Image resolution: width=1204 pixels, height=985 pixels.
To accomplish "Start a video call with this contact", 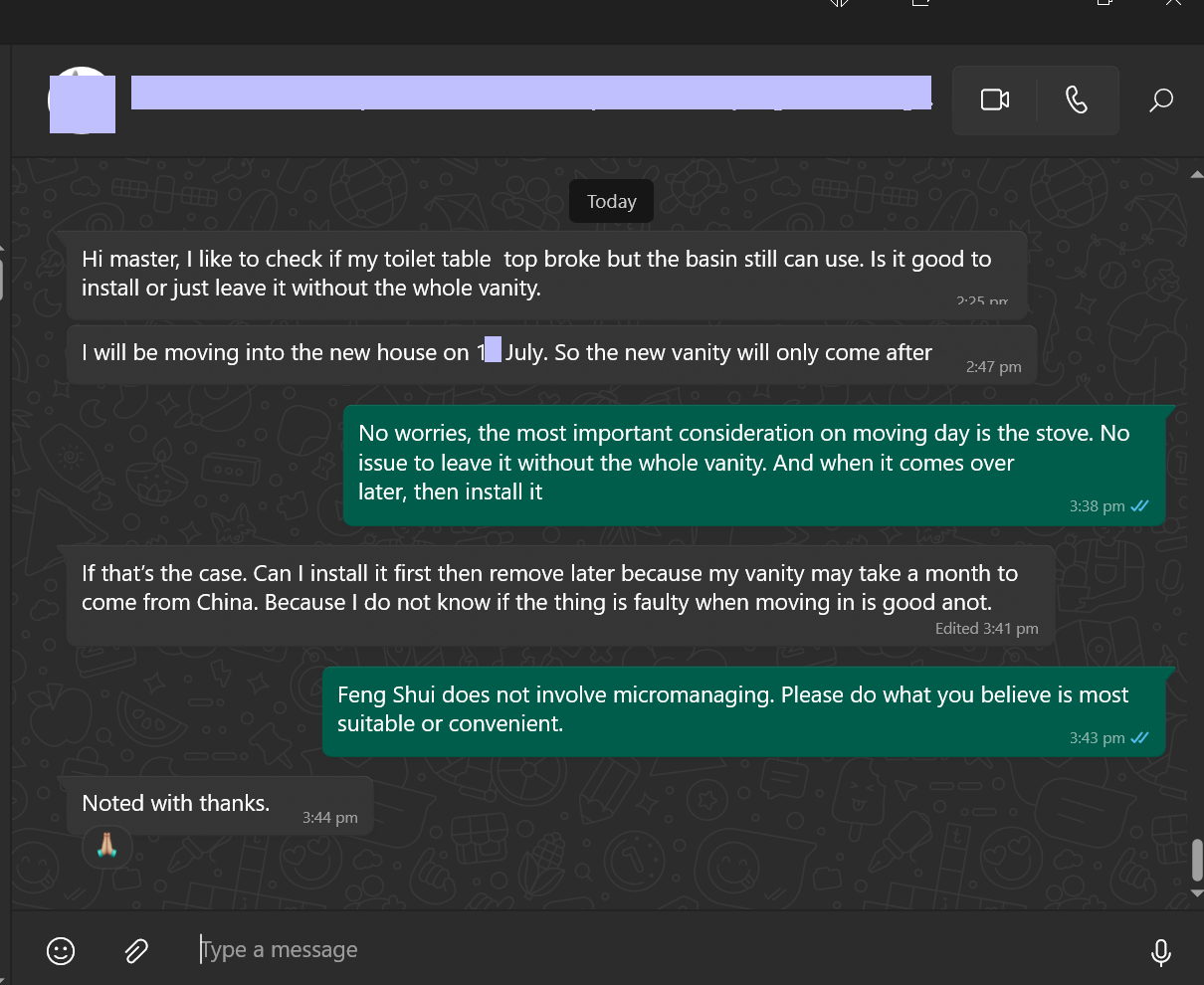I will [x=994, y=99].
